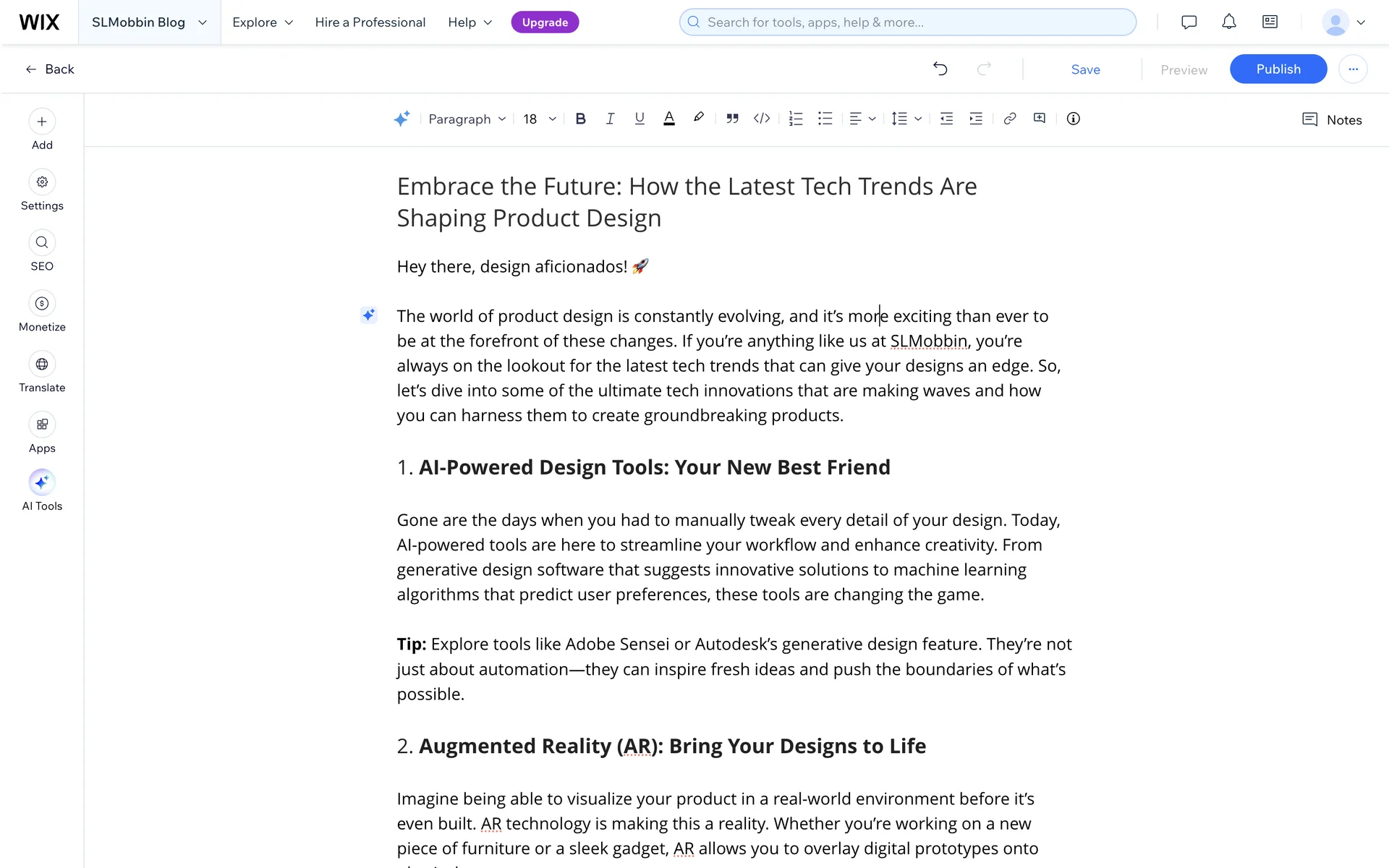This screenshot has width=1389, height=868.
Task: Toggle bold formatting
Action: (580, 119)
